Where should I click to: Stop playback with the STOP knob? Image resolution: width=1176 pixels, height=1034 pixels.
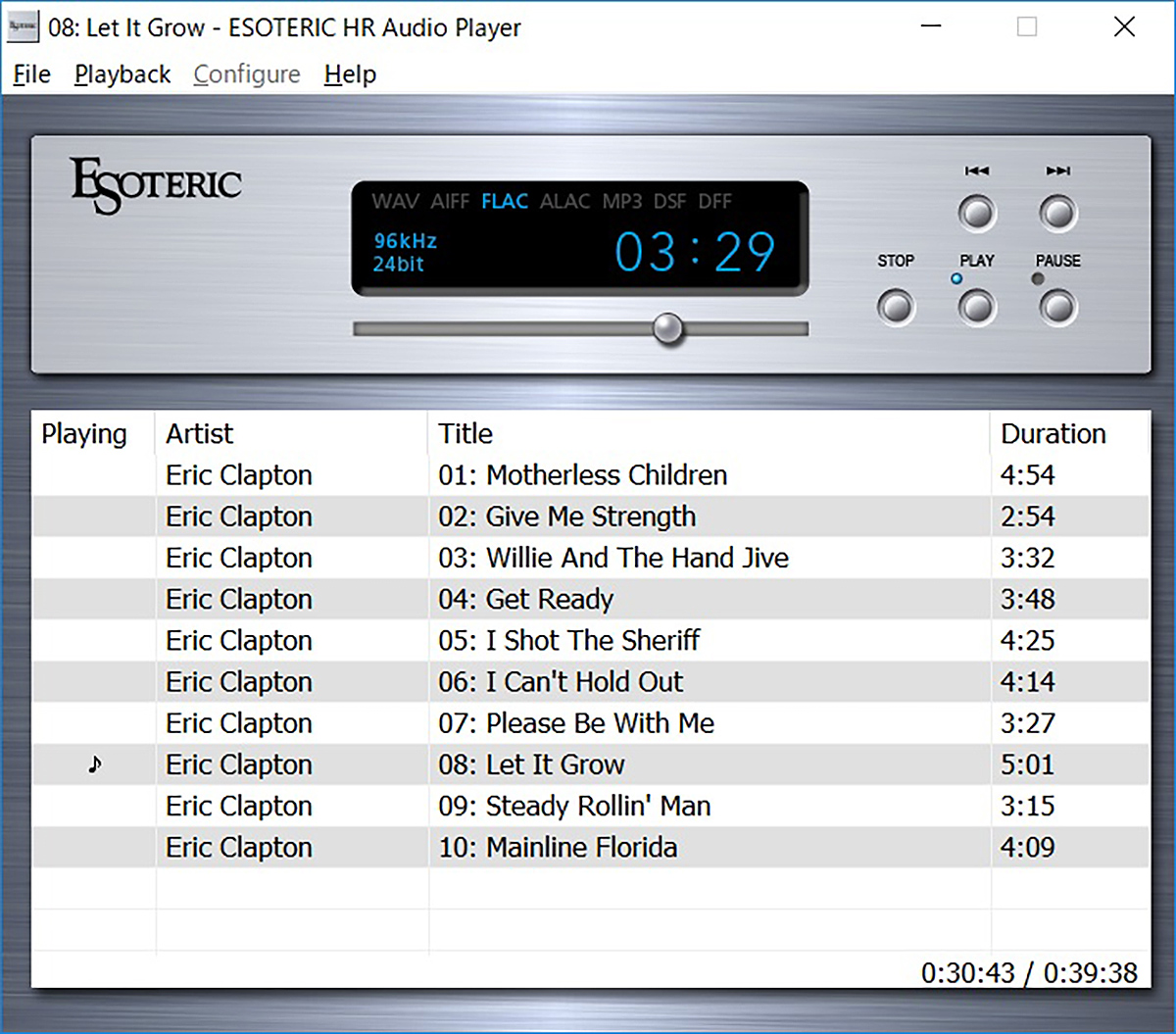pos(896,308)
